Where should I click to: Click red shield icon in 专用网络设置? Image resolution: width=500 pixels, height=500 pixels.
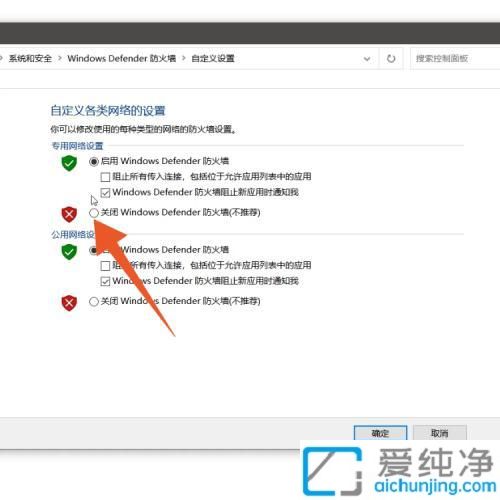click(69, 214)
